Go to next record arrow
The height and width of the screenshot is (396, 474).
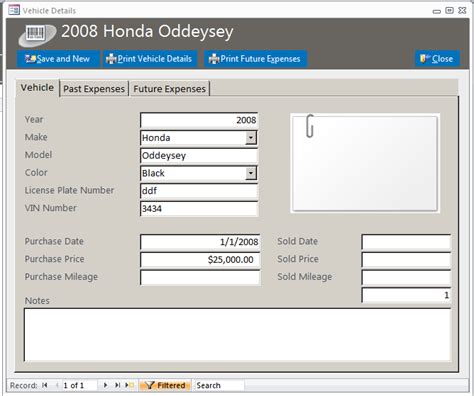(x=105, y=385)
